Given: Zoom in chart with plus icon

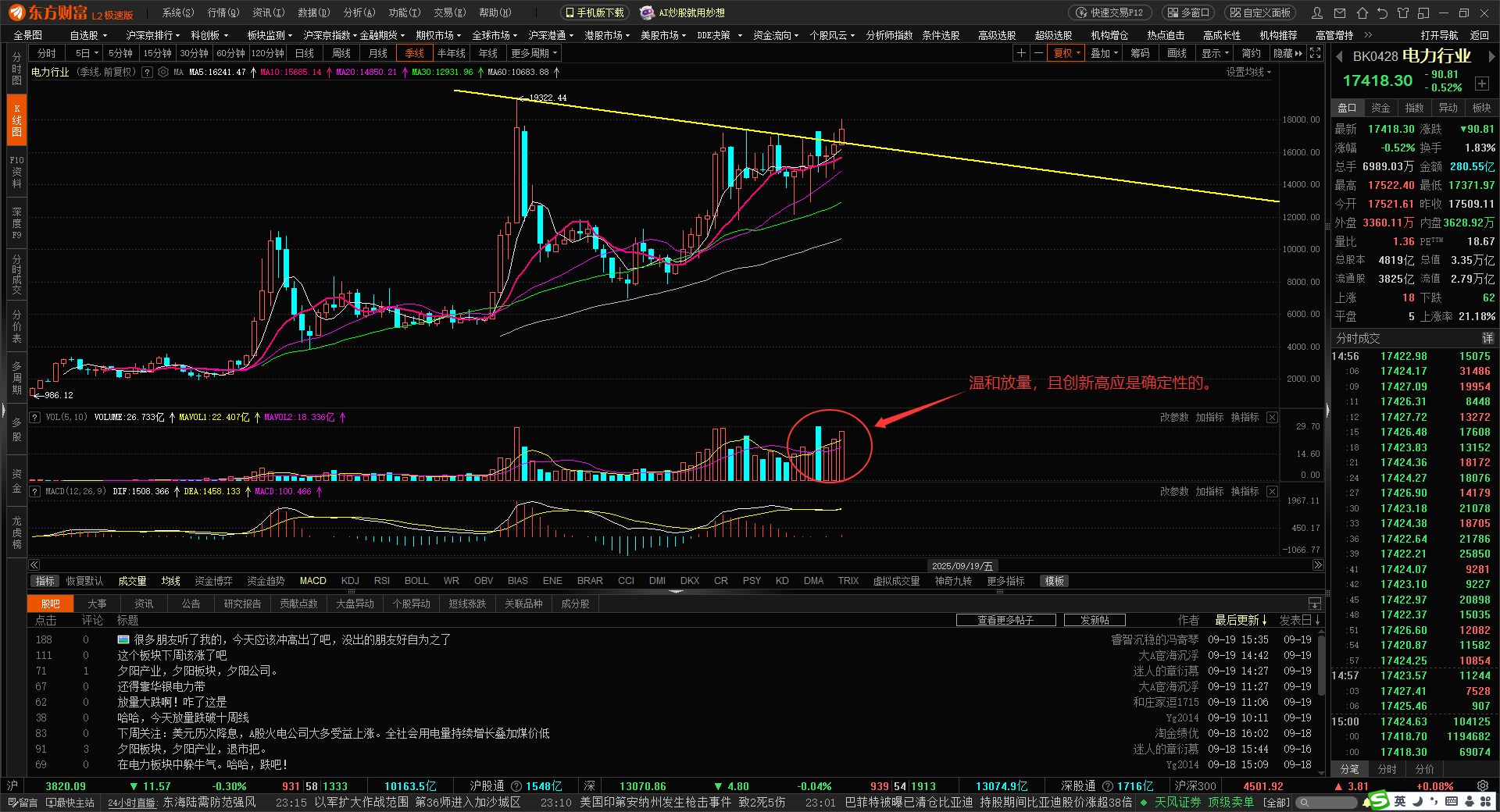Looking at the screenshot, I should [x=1021, y=53].
